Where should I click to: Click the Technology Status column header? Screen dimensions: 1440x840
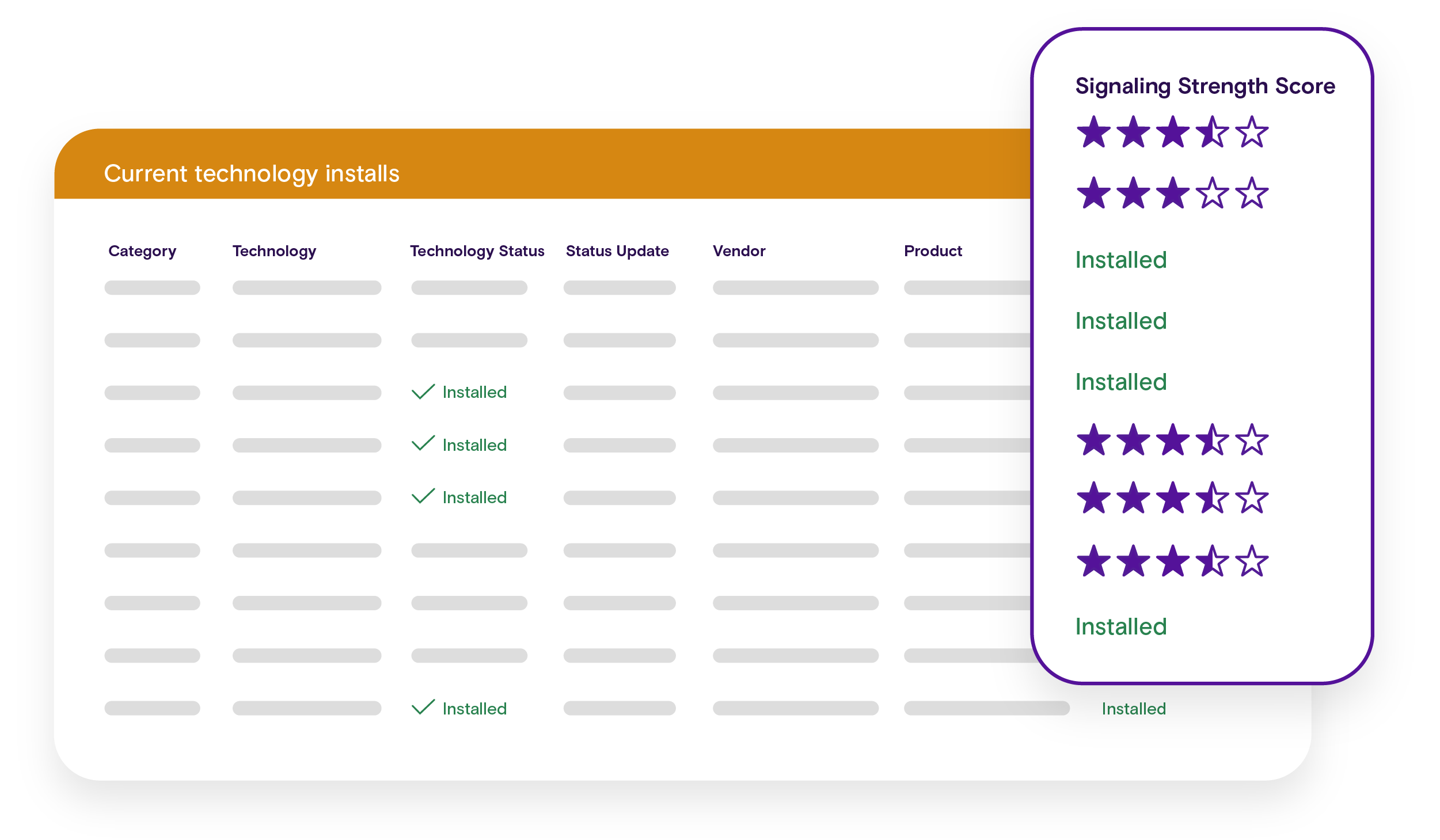point(477,252)
